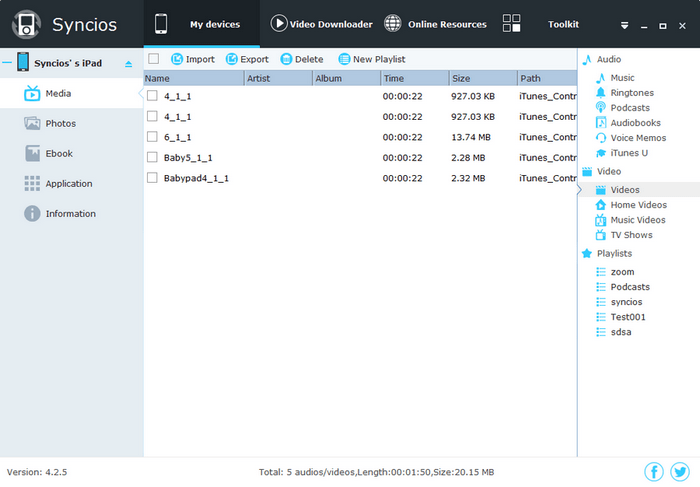700x487 pixels.
Task: Click the Export toolbar icon
Action: coord(232,59)
